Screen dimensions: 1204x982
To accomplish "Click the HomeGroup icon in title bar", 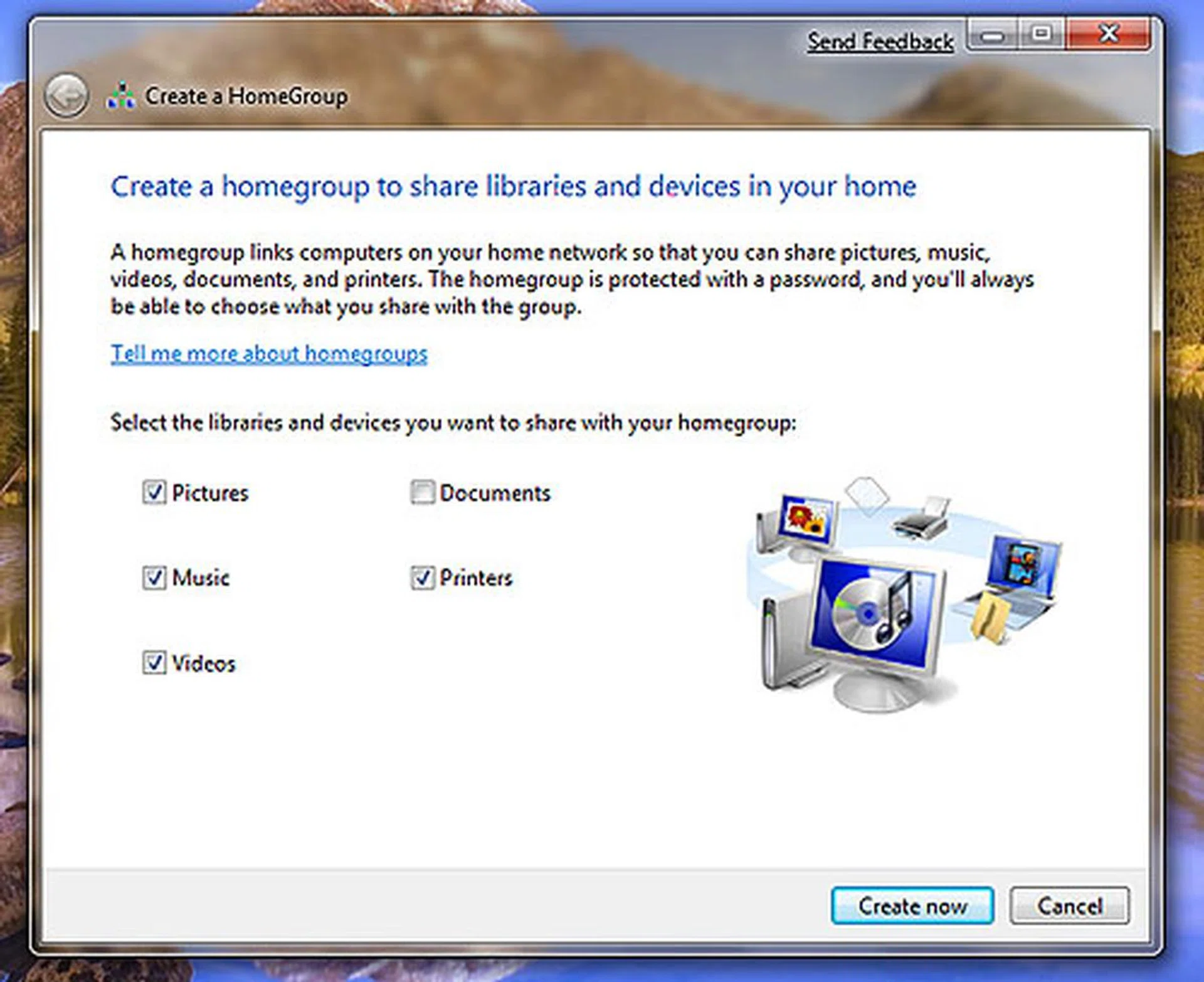I will [x=121, y=96].
